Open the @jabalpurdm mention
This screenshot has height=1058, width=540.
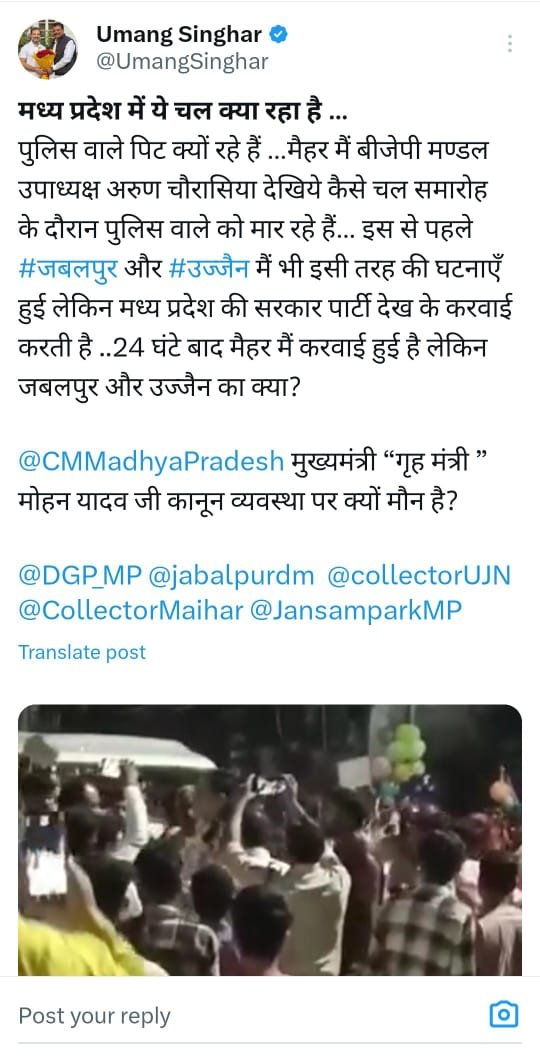click(231, 576)
